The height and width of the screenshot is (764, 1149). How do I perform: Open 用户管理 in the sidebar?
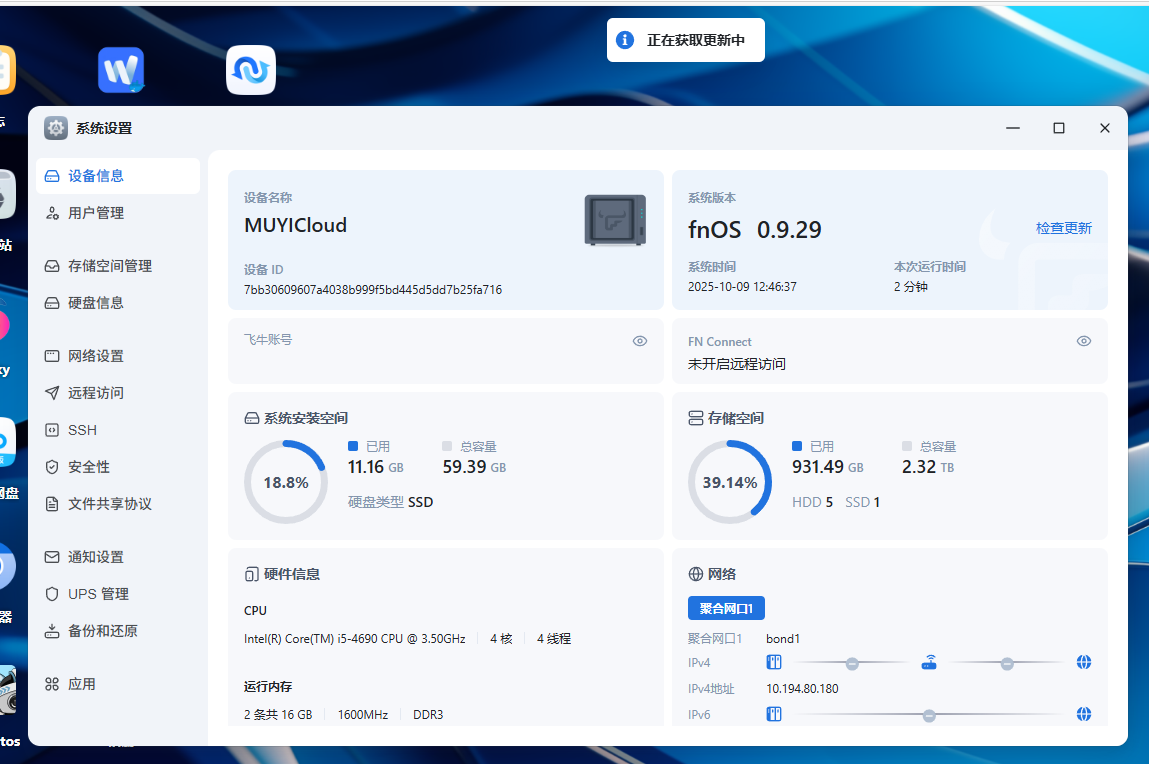tap(96, 213)
